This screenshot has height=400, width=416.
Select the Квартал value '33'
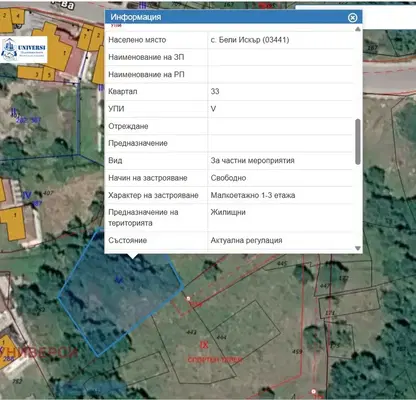tap(215, 92)
